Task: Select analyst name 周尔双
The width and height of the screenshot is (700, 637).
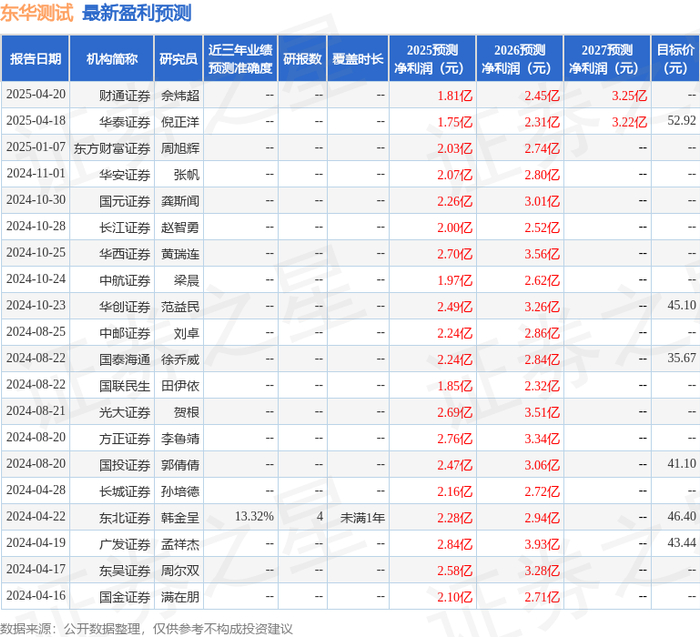Action: point(180,570)
